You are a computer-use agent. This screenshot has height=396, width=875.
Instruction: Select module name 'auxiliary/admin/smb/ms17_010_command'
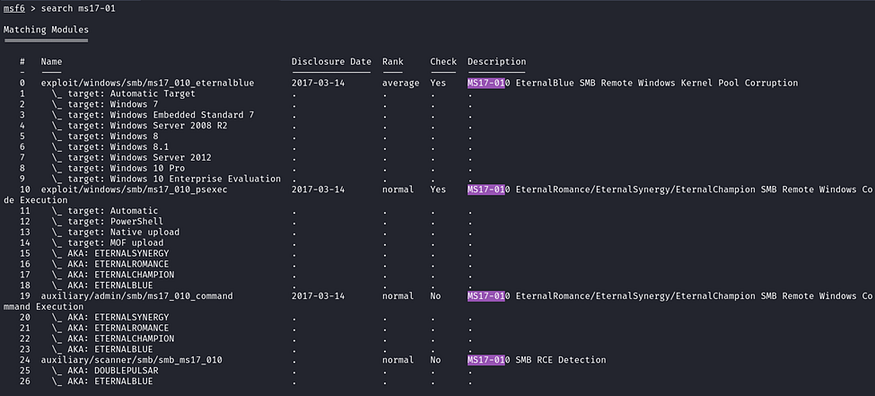[137, 296]
